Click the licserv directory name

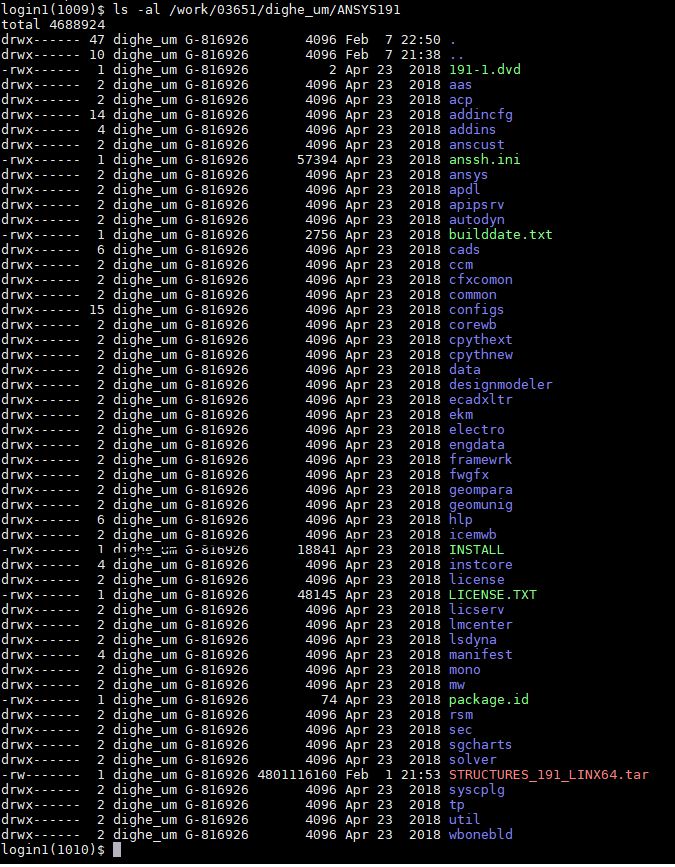click(x=477, y=609)
